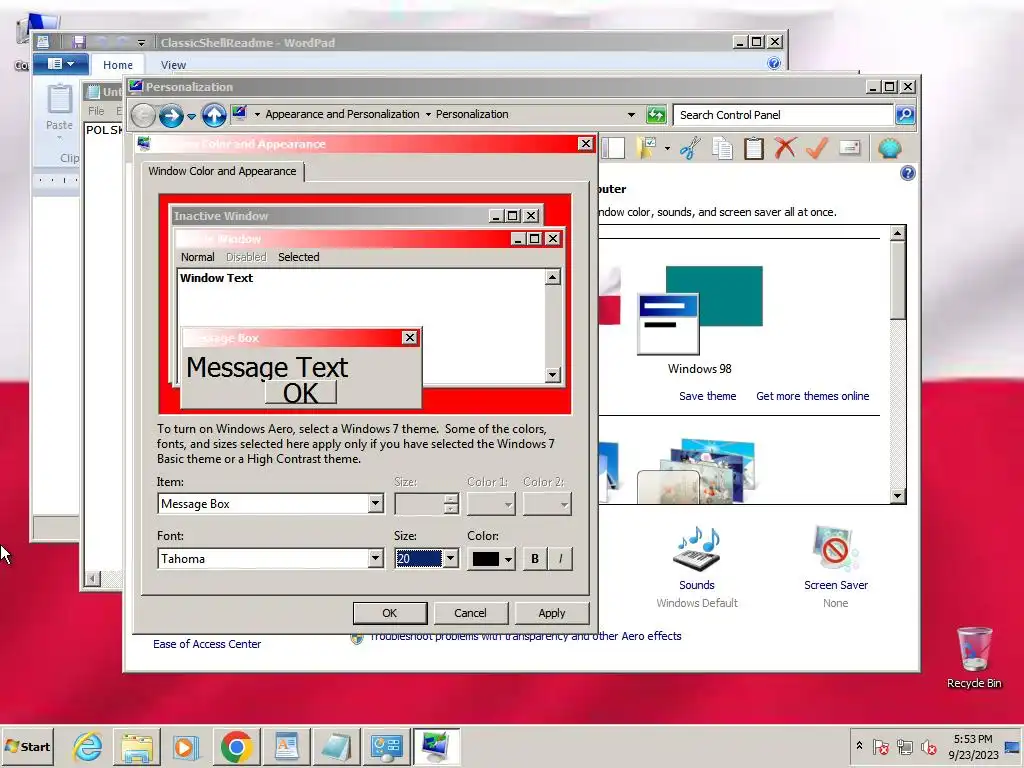Click inside the Search Control Panel field
The height and width of the screenshot is (768, 1024).
(782, 115)
